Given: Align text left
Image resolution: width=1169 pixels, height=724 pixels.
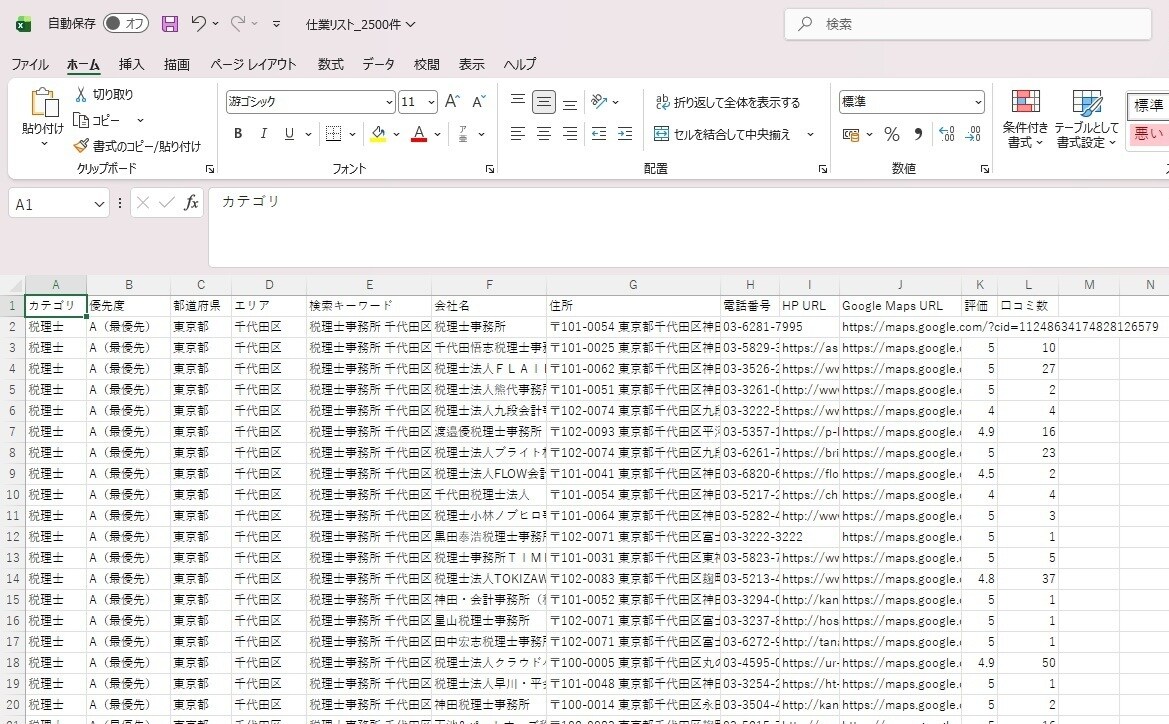Looking at the screenshot, I should click(x=517, y=133).
